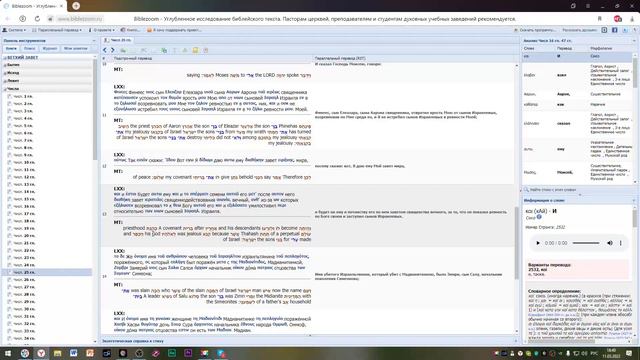
Task: Click the Рассказать друзьям link
Action: pos(579,30)
